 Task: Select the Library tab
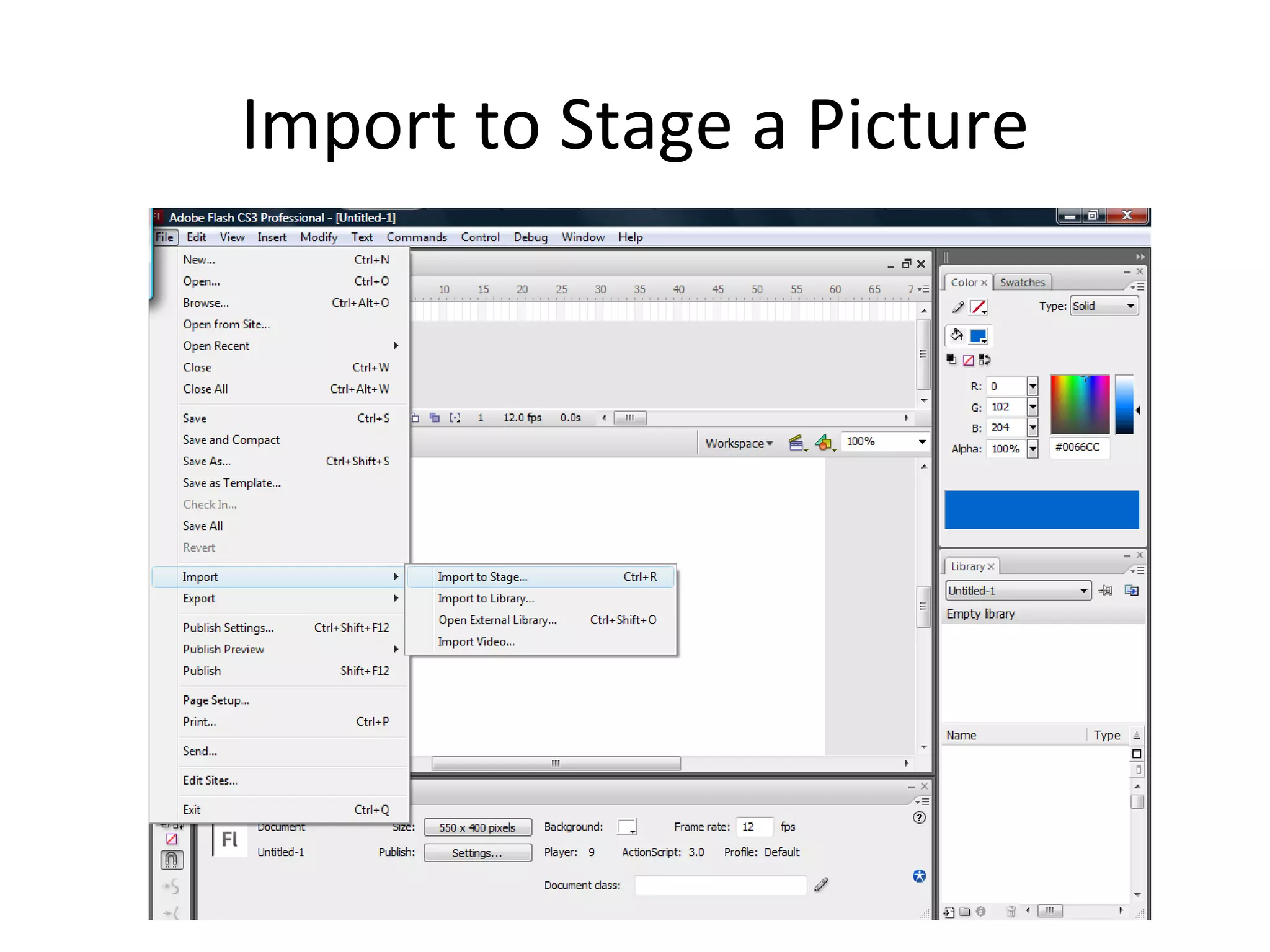(x=972, y=566)
